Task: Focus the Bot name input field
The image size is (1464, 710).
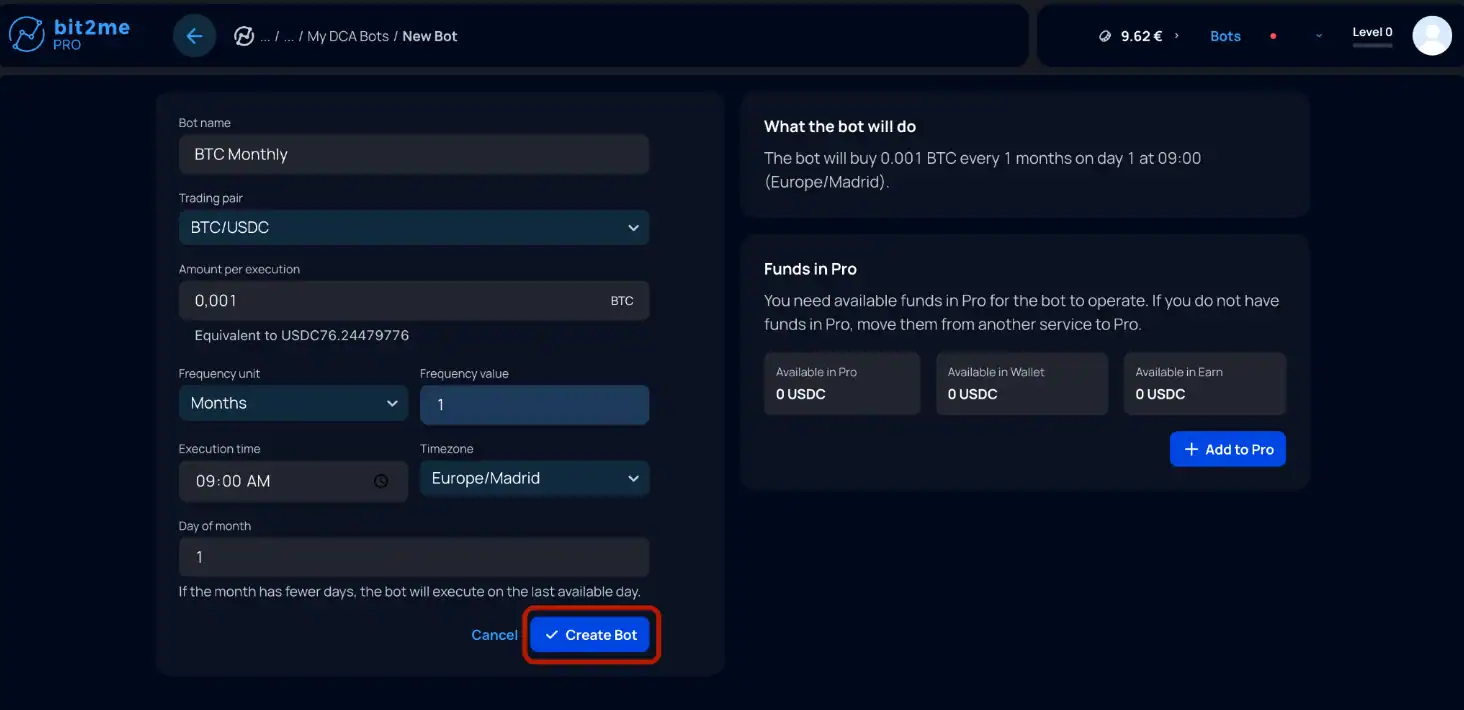Action: (x=414, y=154)
